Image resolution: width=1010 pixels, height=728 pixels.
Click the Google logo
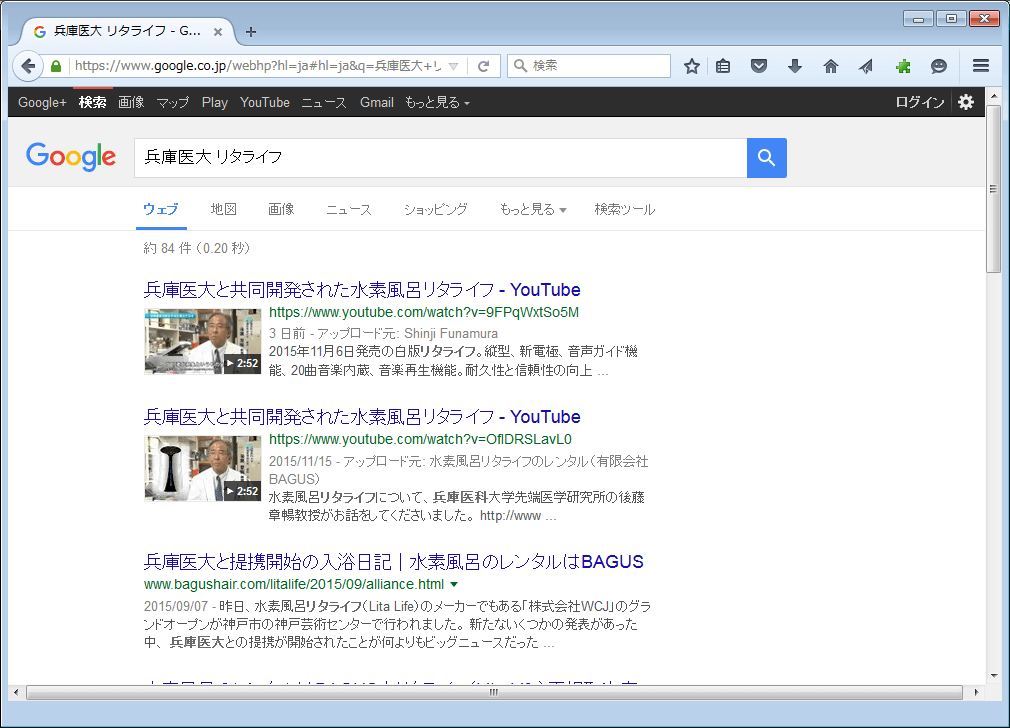coord(71,157)
